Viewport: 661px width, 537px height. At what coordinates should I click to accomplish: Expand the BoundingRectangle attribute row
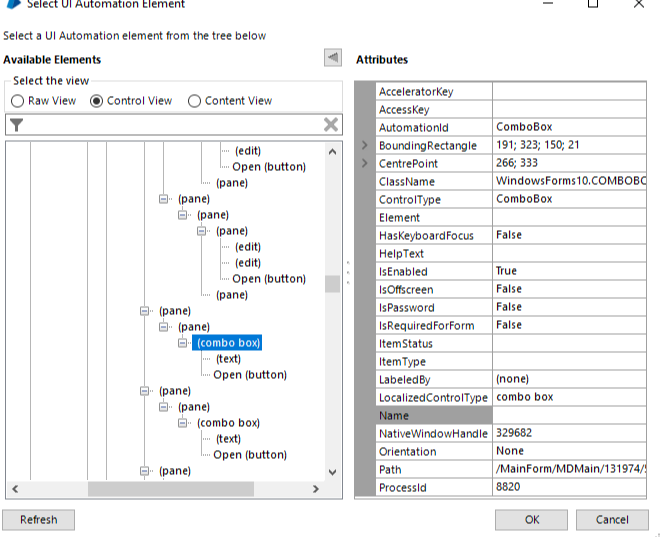pyautogui.click(x=365, y=146)
